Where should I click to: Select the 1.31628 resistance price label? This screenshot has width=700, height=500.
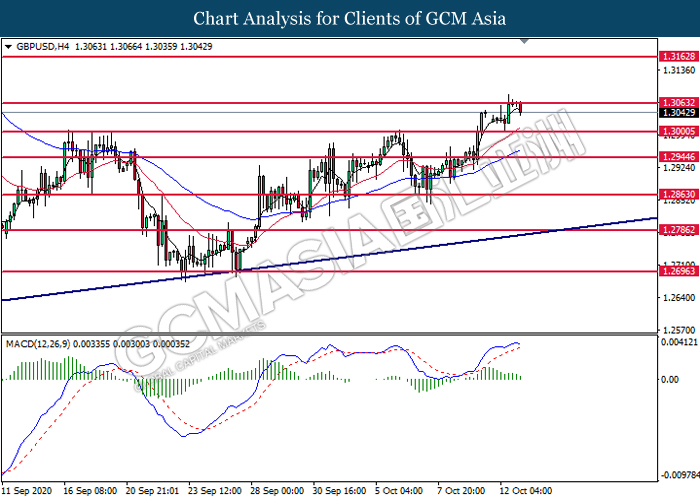click(679, 56)
